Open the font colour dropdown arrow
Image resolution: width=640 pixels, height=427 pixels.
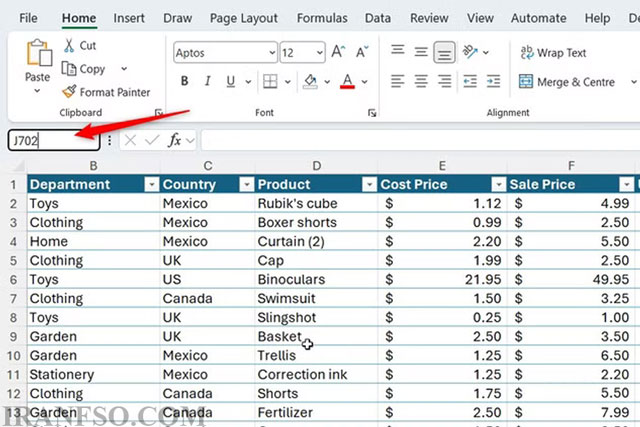[x=364, y=82]
